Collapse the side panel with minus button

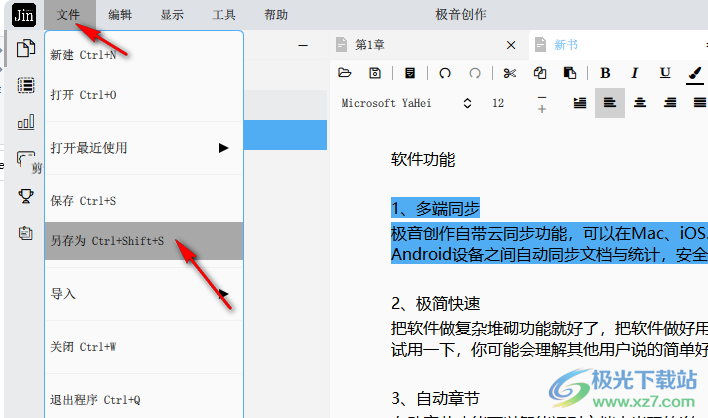(303, 45)
